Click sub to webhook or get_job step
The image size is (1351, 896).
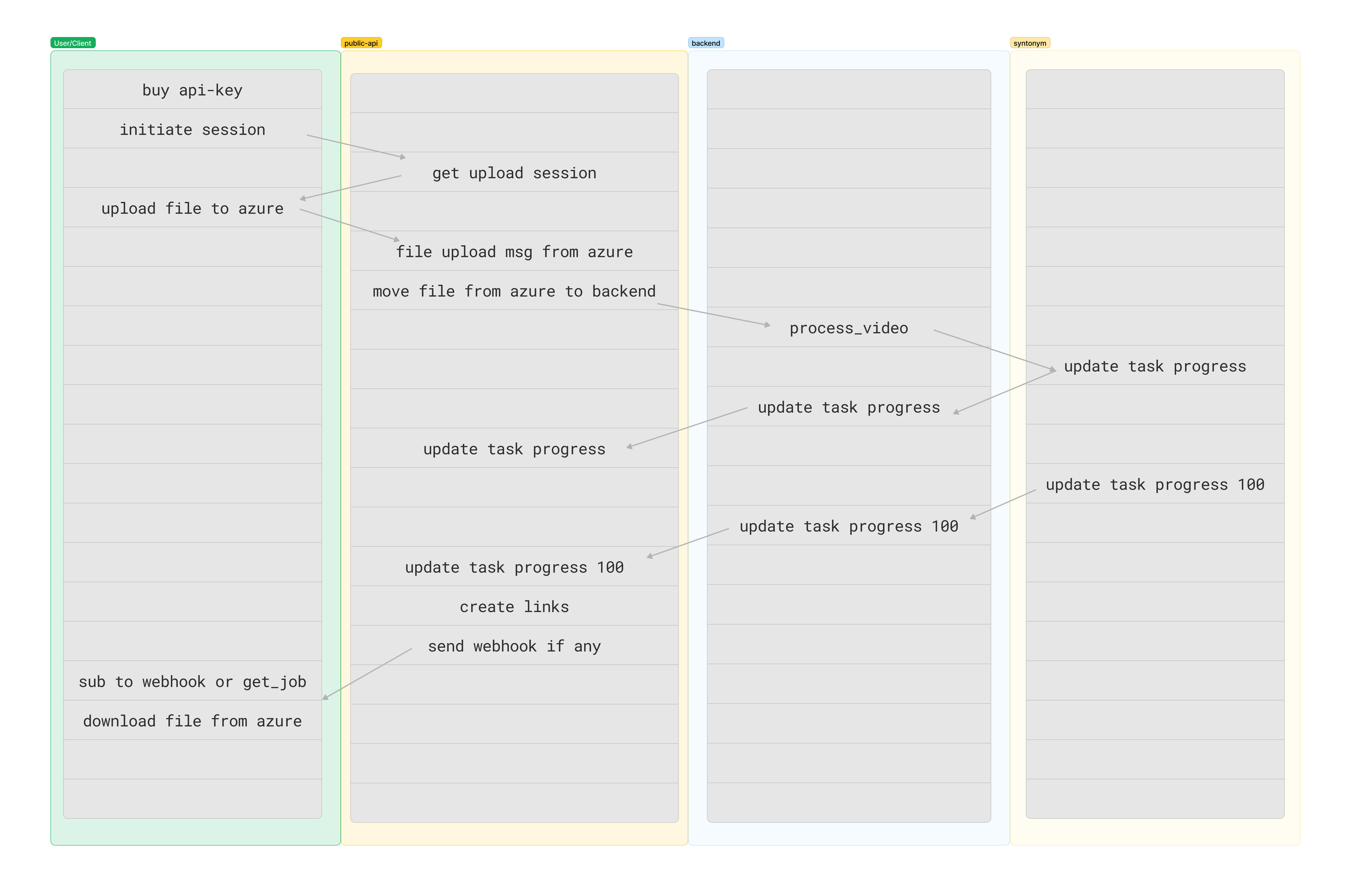click(192, 681)
